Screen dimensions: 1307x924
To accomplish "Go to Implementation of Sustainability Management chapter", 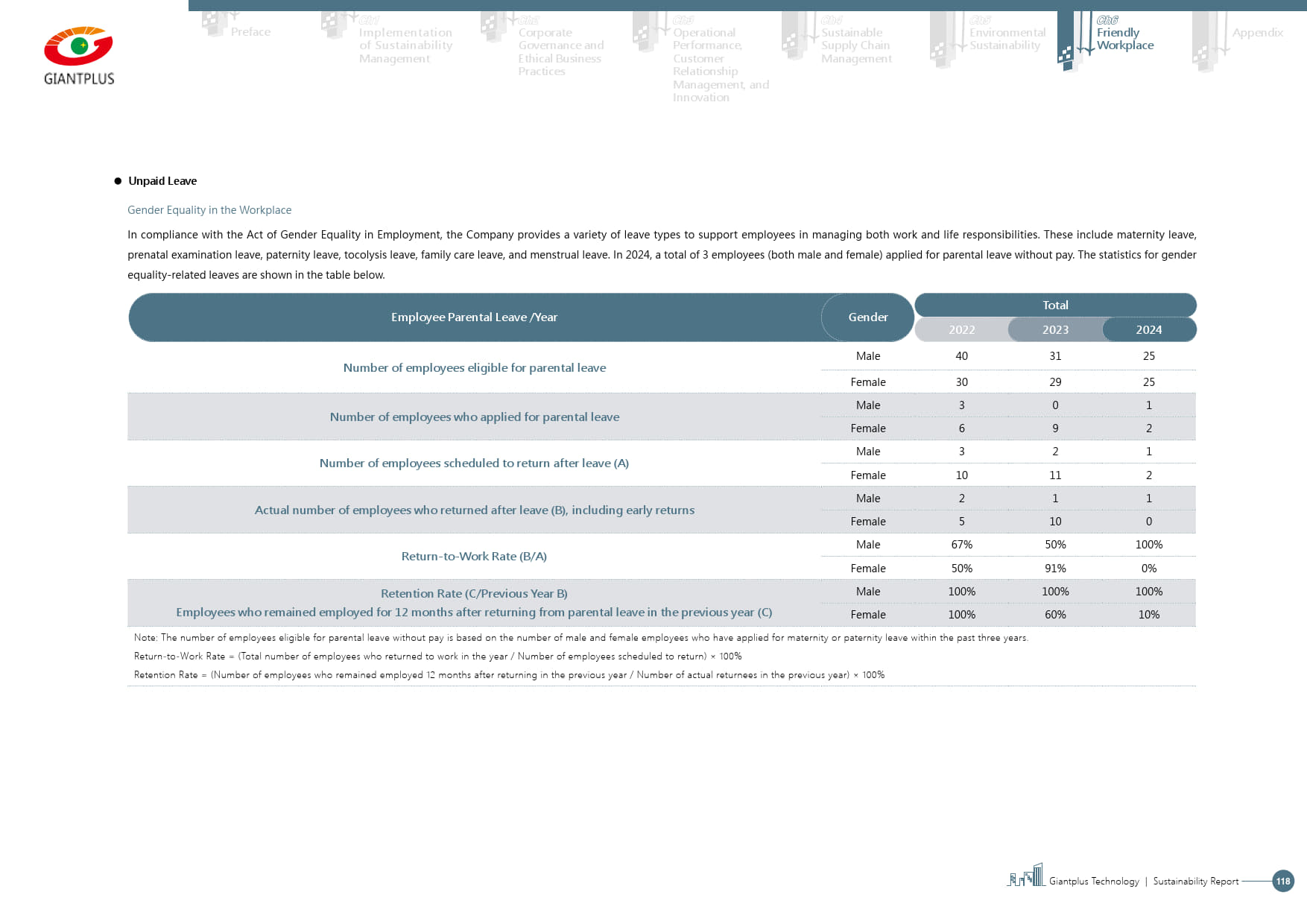I will [405, 45].
